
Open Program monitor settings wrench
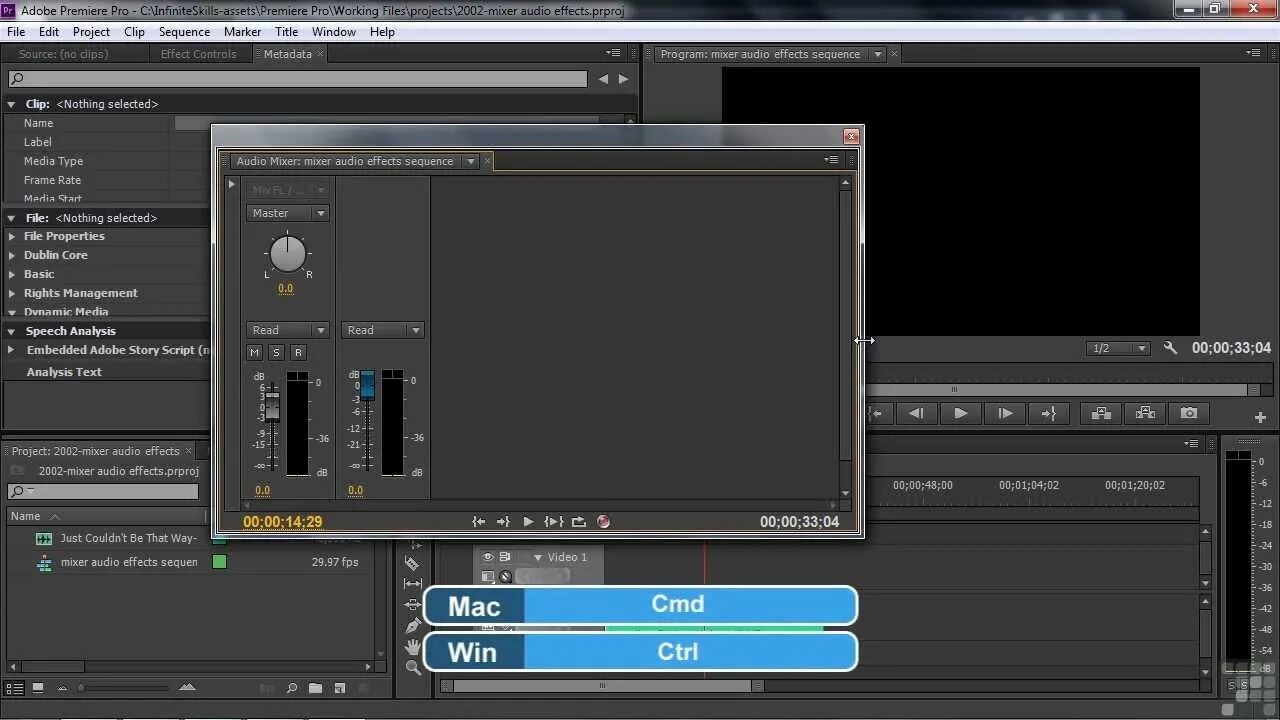point(1170,348)
